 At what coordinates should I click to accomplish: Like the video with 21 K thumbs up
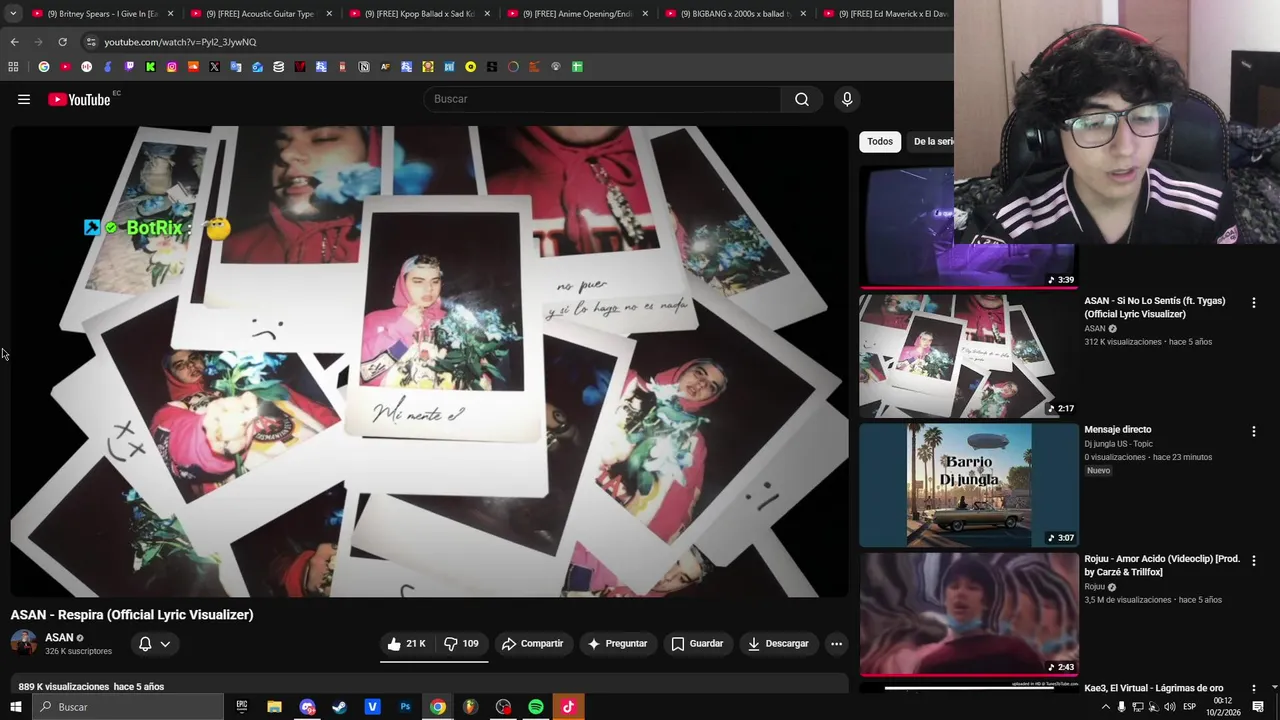[406, 644]
